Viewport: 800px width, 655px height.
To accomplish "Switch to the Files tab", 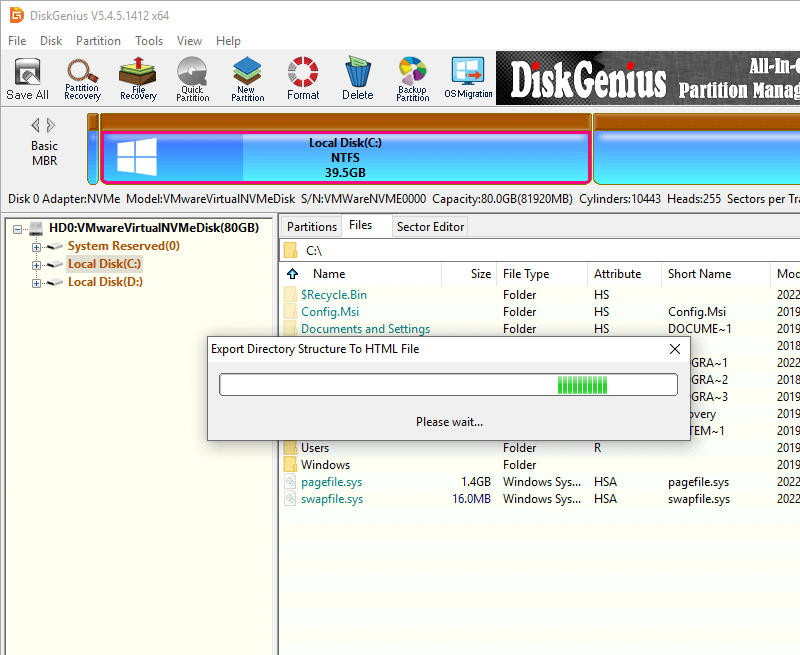I will pyautogui.click(x=360, y=225).
